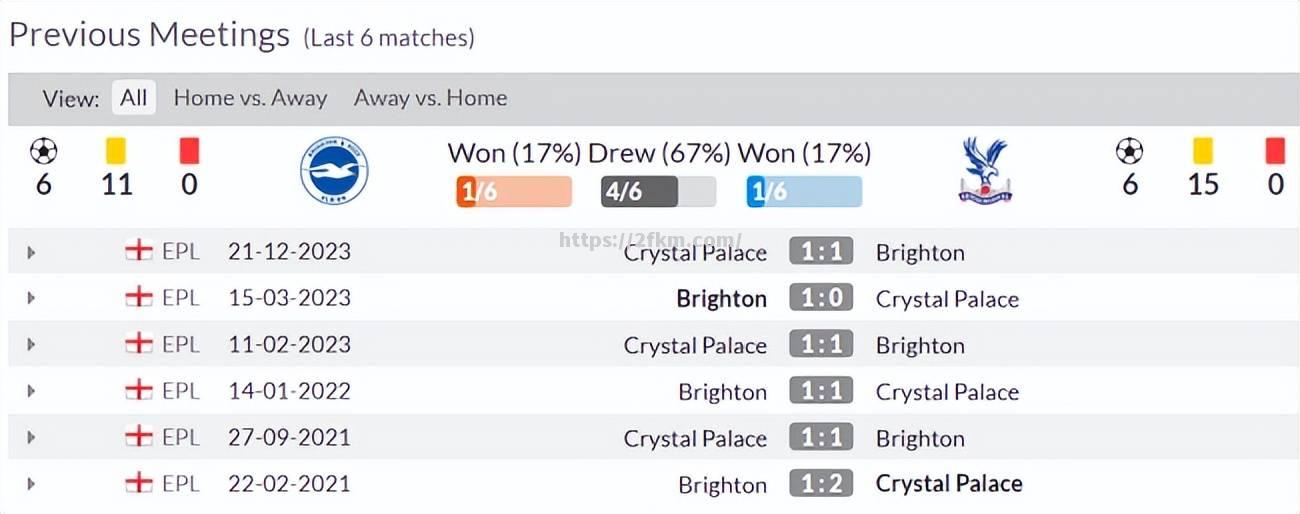Click Brighton's goals football icon
1300x514 pixels.
tap(43, 151)
